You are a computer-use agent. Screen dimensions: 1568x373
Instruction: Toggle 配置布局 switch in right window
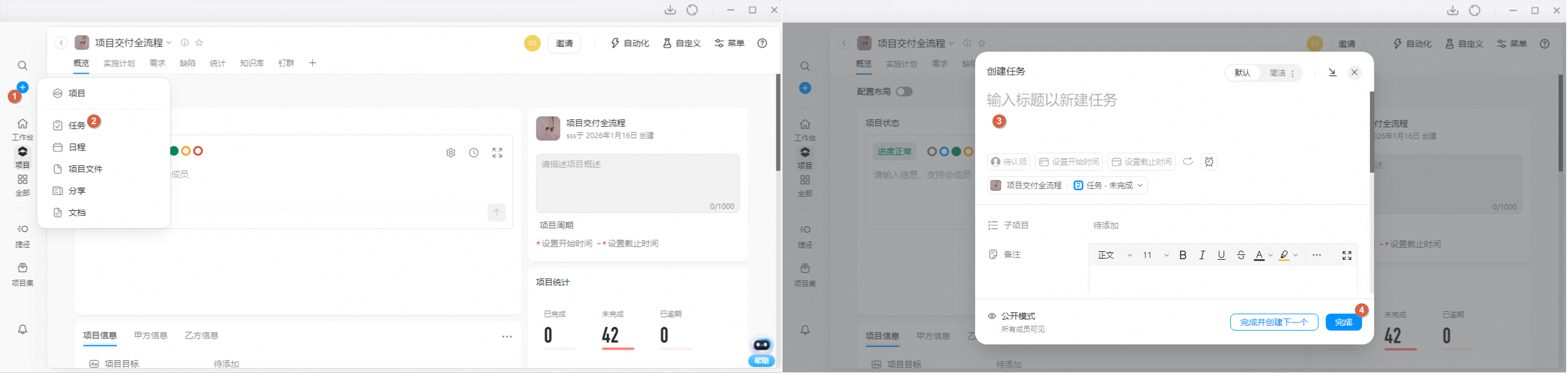pos(904,91)
